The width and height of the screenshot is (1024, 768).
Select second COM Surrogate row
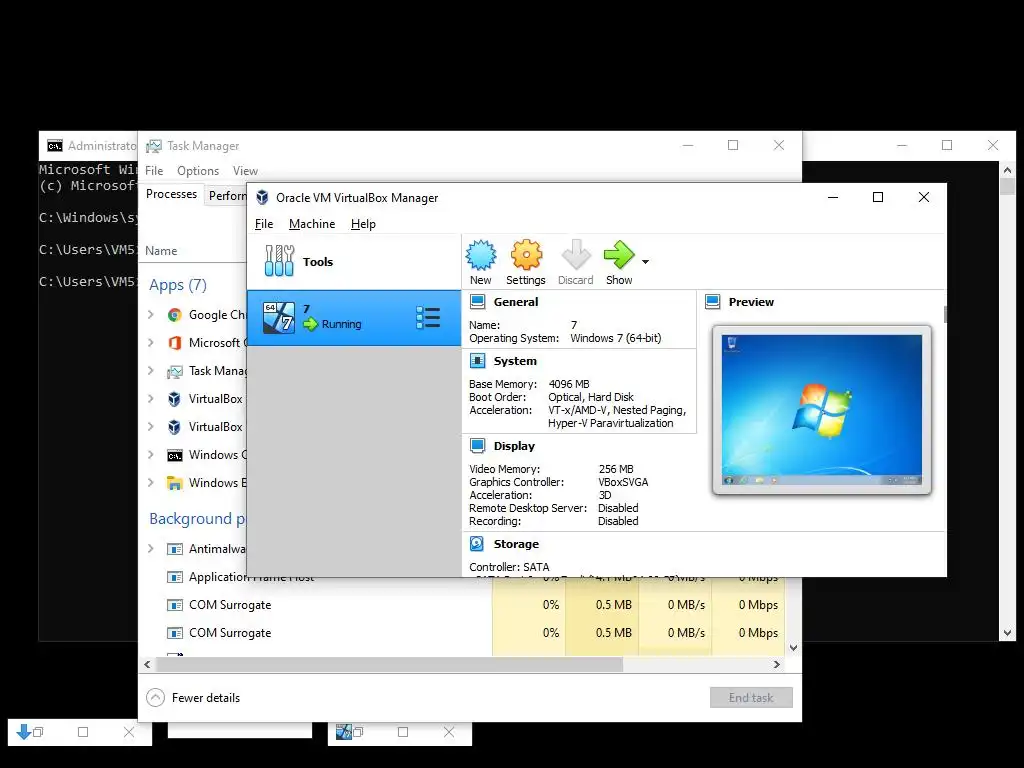pyautogui.click(x=462, y=633)
